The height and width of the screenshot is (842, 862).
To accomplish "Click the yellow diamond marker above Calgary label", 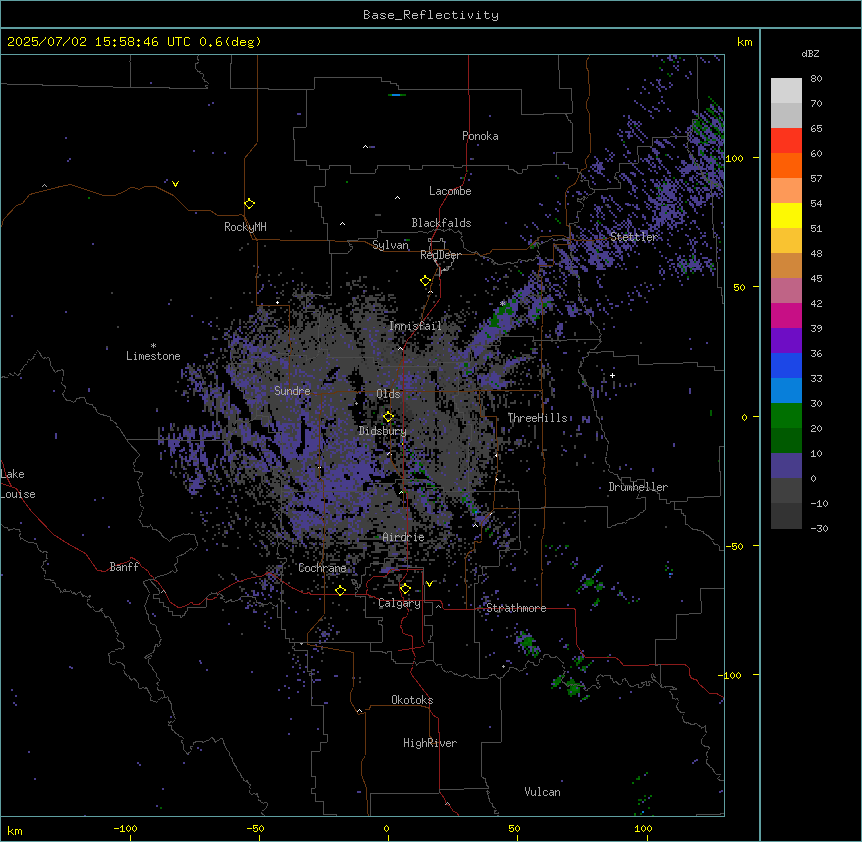I will point(405,589).
